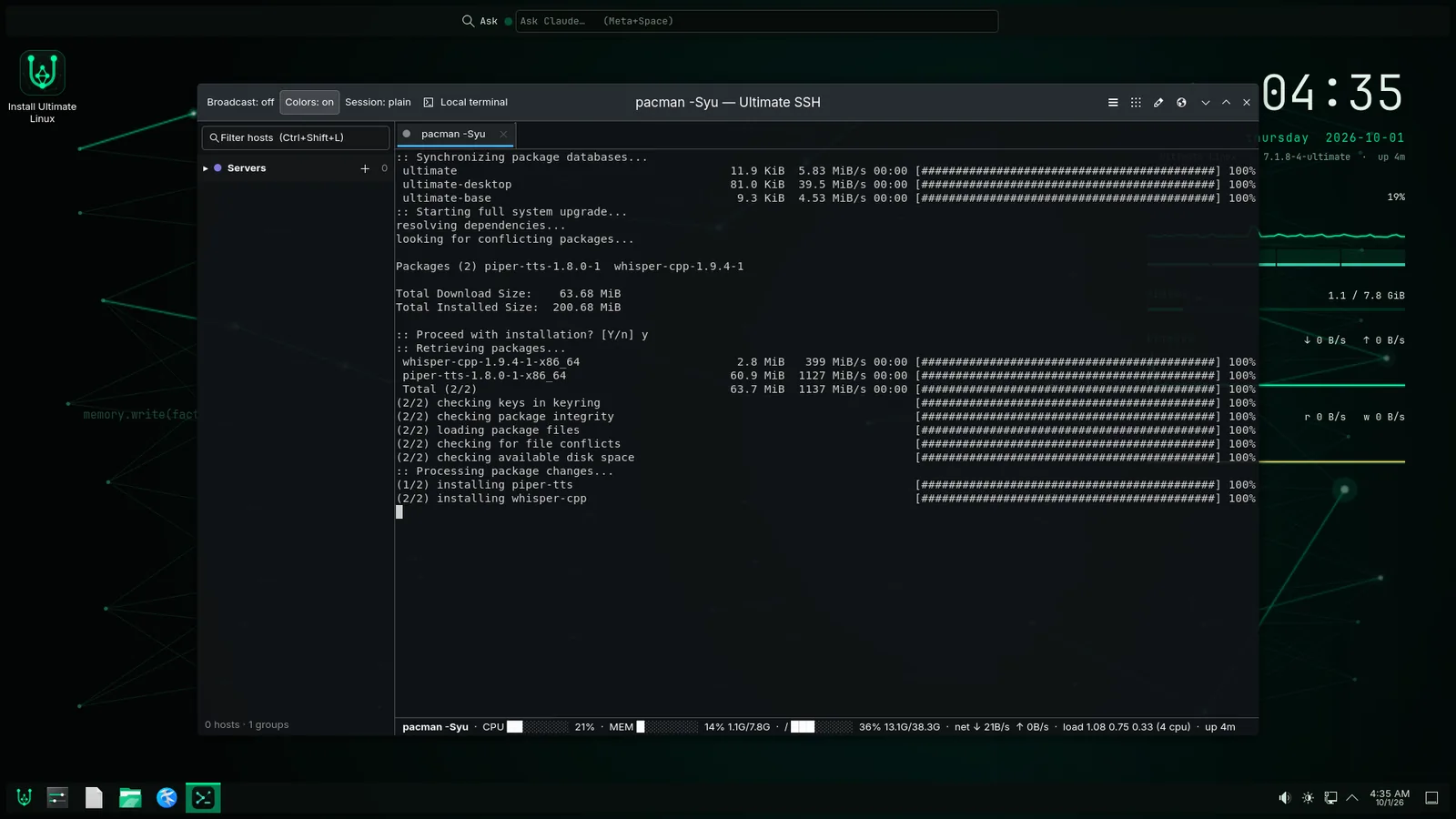Image resolution: width=1456 pixels, height=819 pixels.
Task: Click the ':: Synchronizing package databases...' line
Action: [522, 157]
